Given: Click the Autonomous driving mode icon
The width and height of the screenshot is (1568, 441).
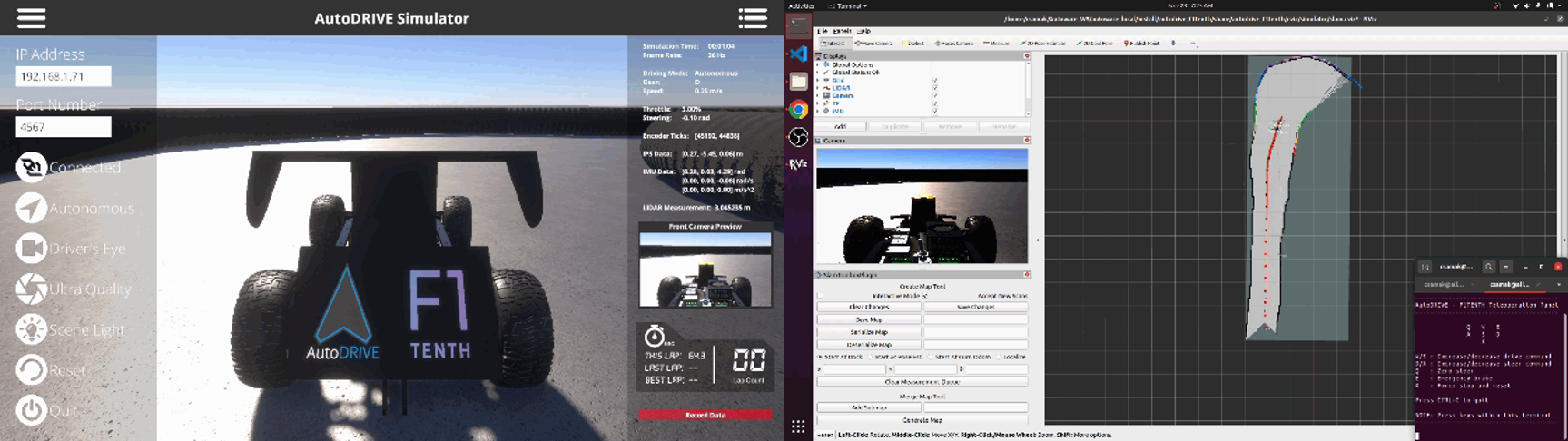Looking at the screenshot, I should 31,208.
